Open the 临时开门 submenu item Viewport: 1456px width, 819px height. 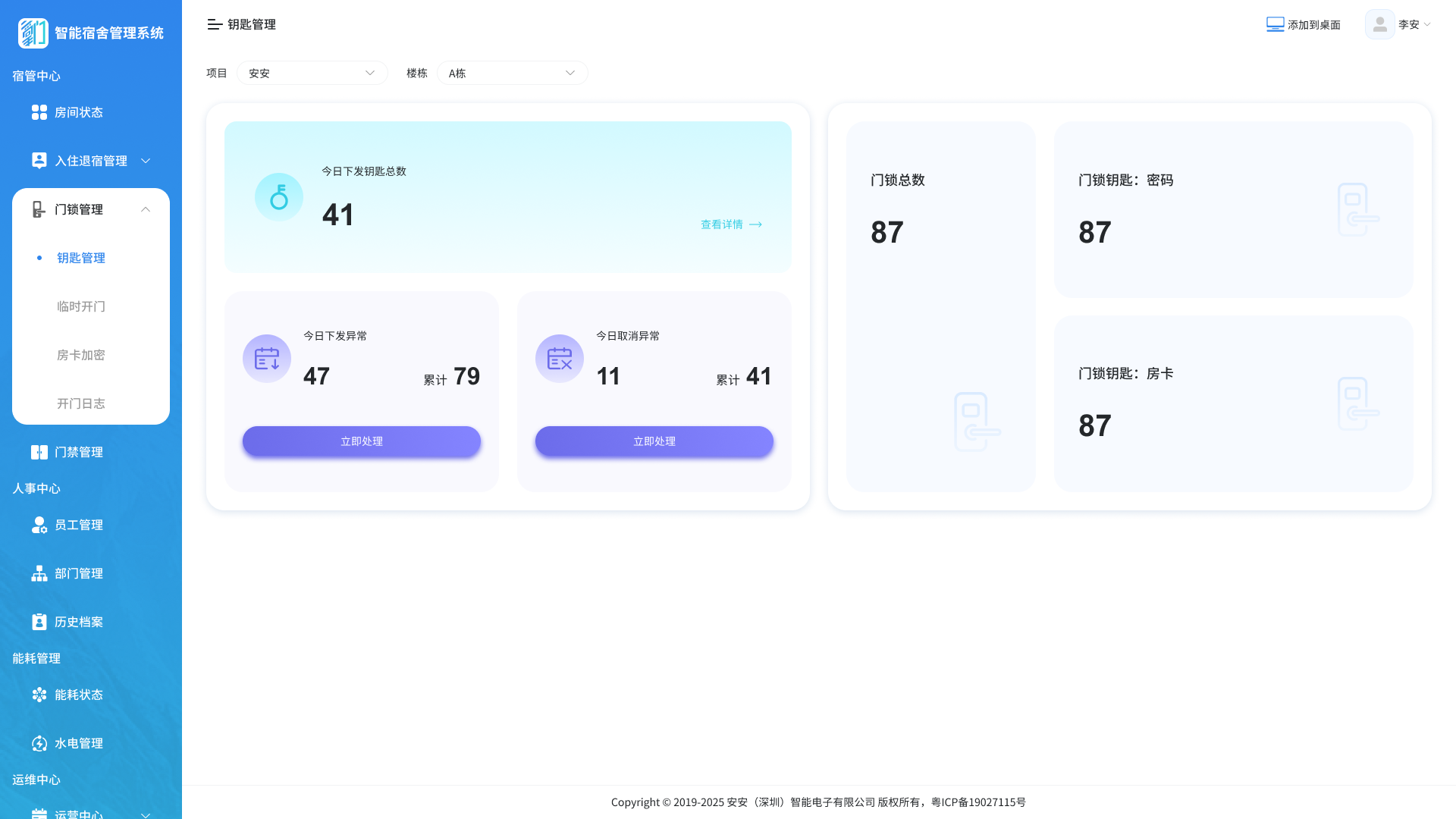tap(81, 306)
